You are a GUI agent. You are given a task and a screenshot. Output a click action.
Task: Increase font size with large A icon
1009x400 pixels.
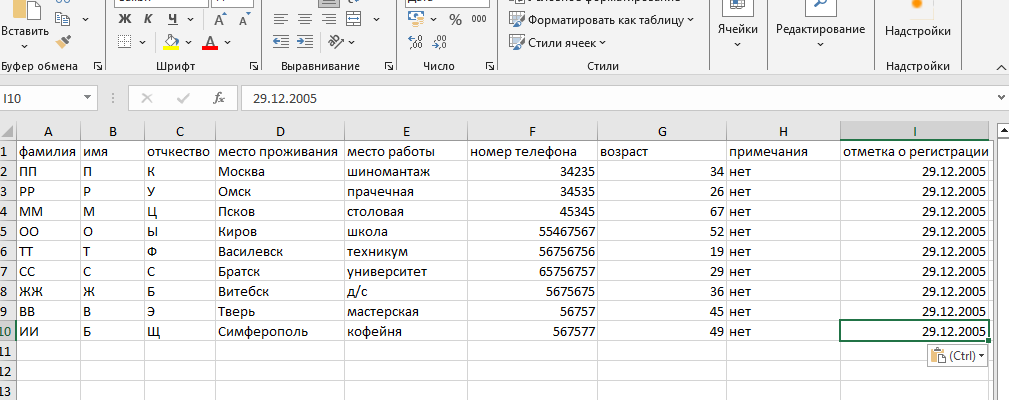220,20
